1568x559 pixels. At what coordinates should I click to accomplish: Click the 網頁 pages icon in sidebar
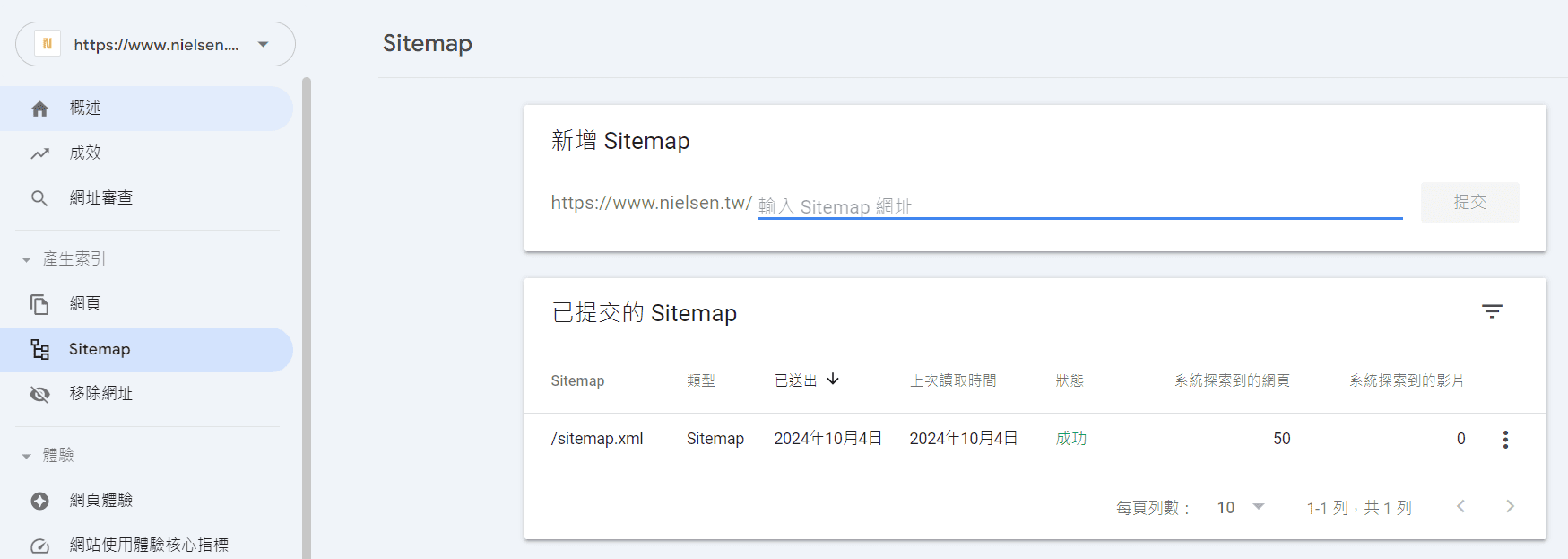tap(39, 304)
